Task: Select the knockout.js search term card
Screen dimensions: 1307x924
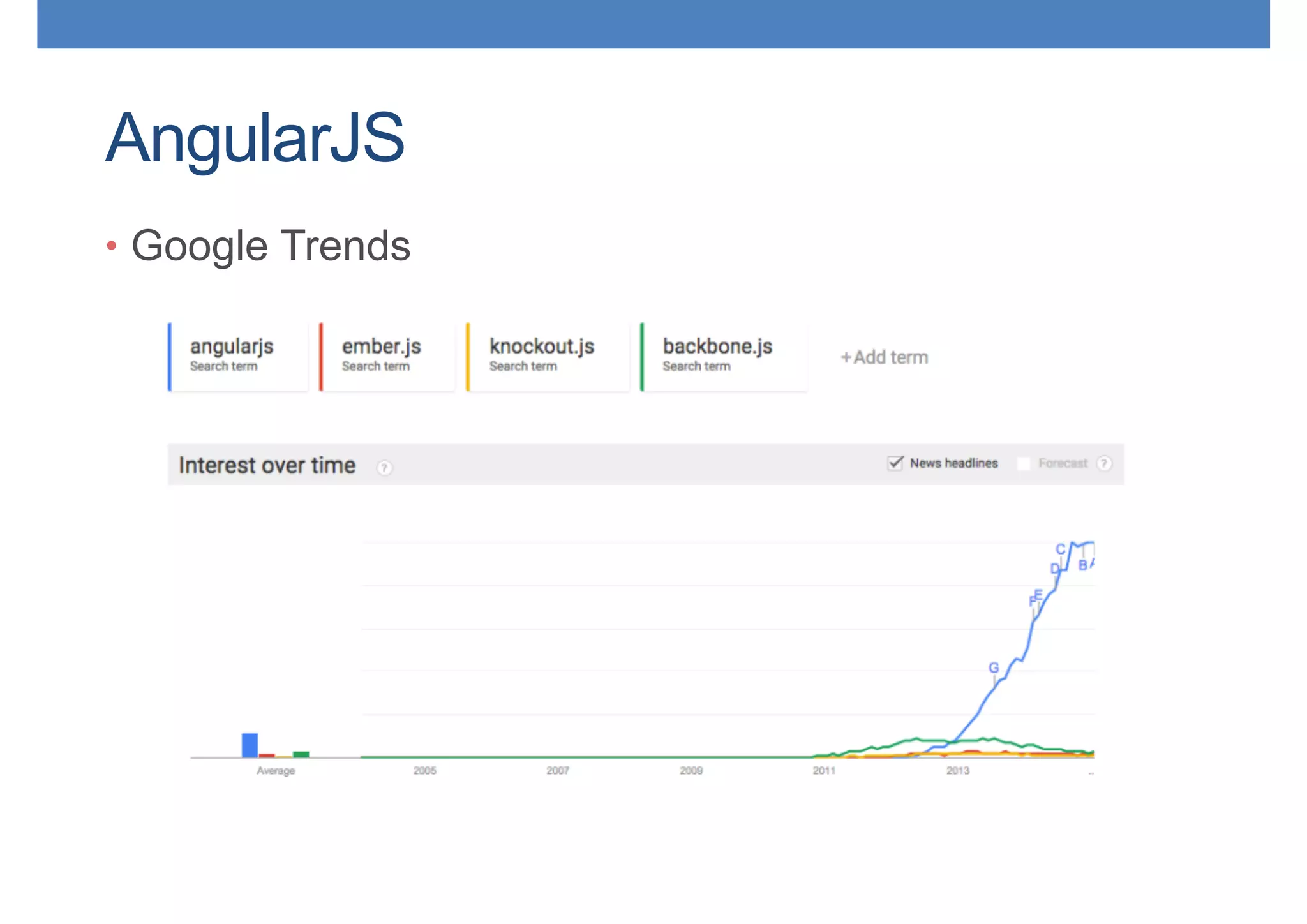Action: (548, 357)
